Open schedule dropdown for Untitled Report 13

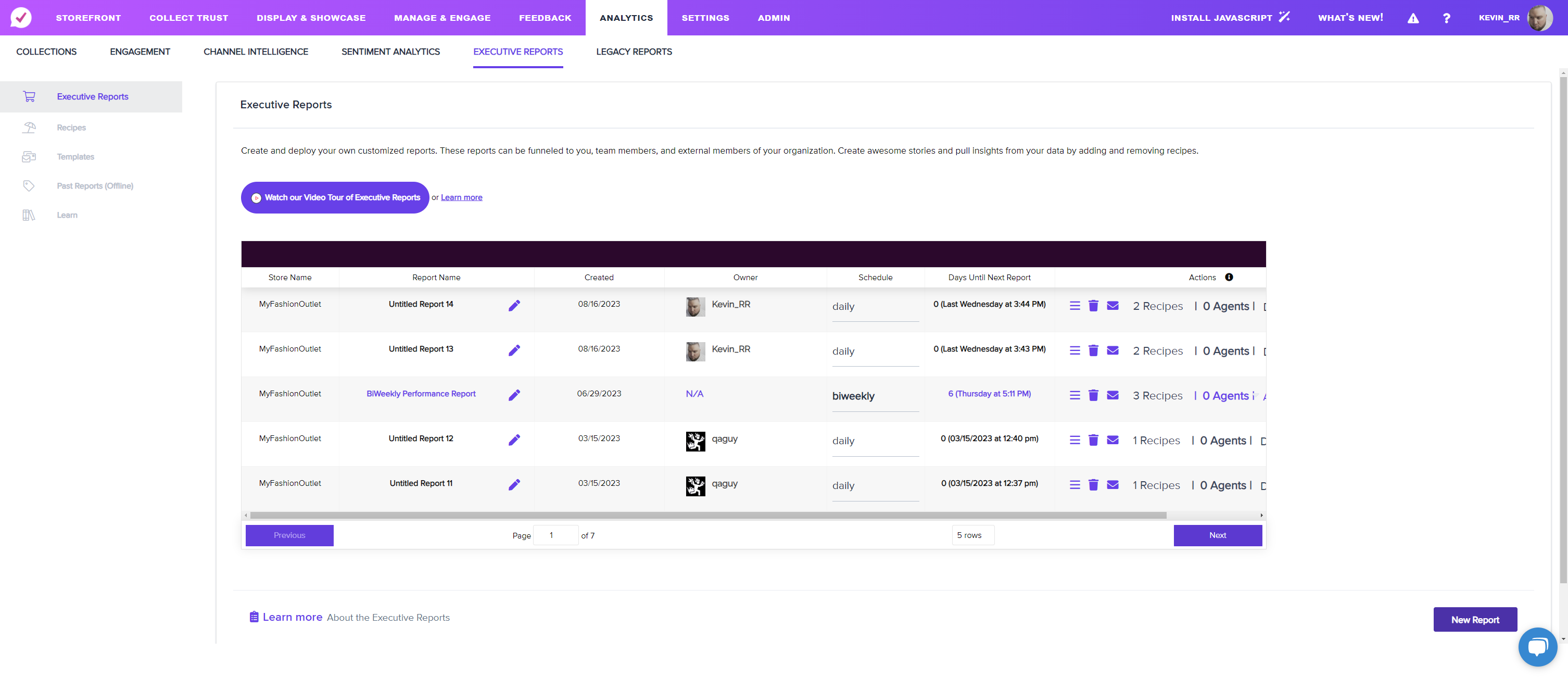tap(875, 352)
